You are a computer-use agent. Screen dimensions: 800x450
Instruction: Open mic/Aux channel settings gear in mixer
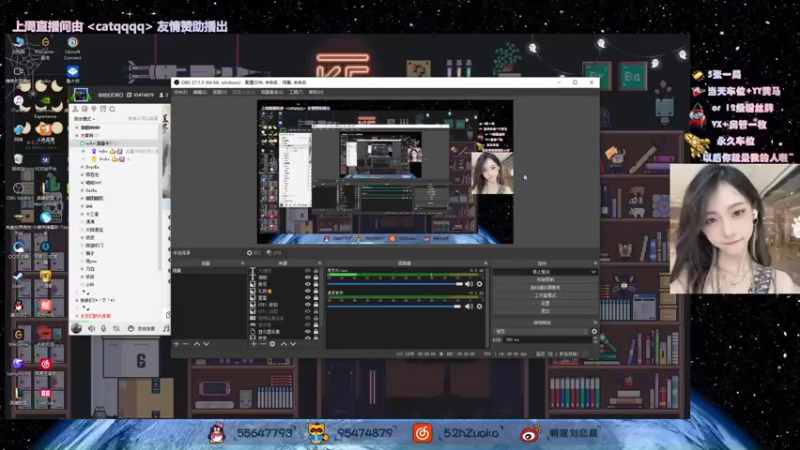pos(479,284)
